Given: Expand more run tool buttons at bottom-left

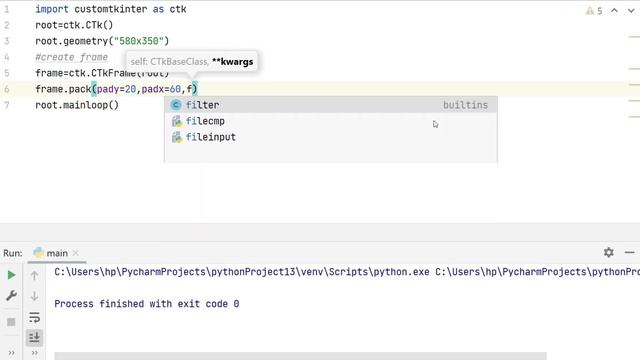Looking at the screenshot, I should click(x=11, y=353).
